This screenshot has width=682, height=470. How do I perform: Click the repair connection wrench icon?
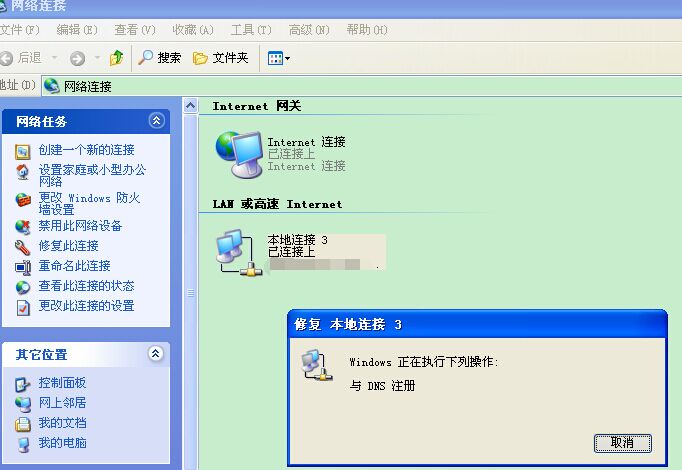(x=23, y=247)
